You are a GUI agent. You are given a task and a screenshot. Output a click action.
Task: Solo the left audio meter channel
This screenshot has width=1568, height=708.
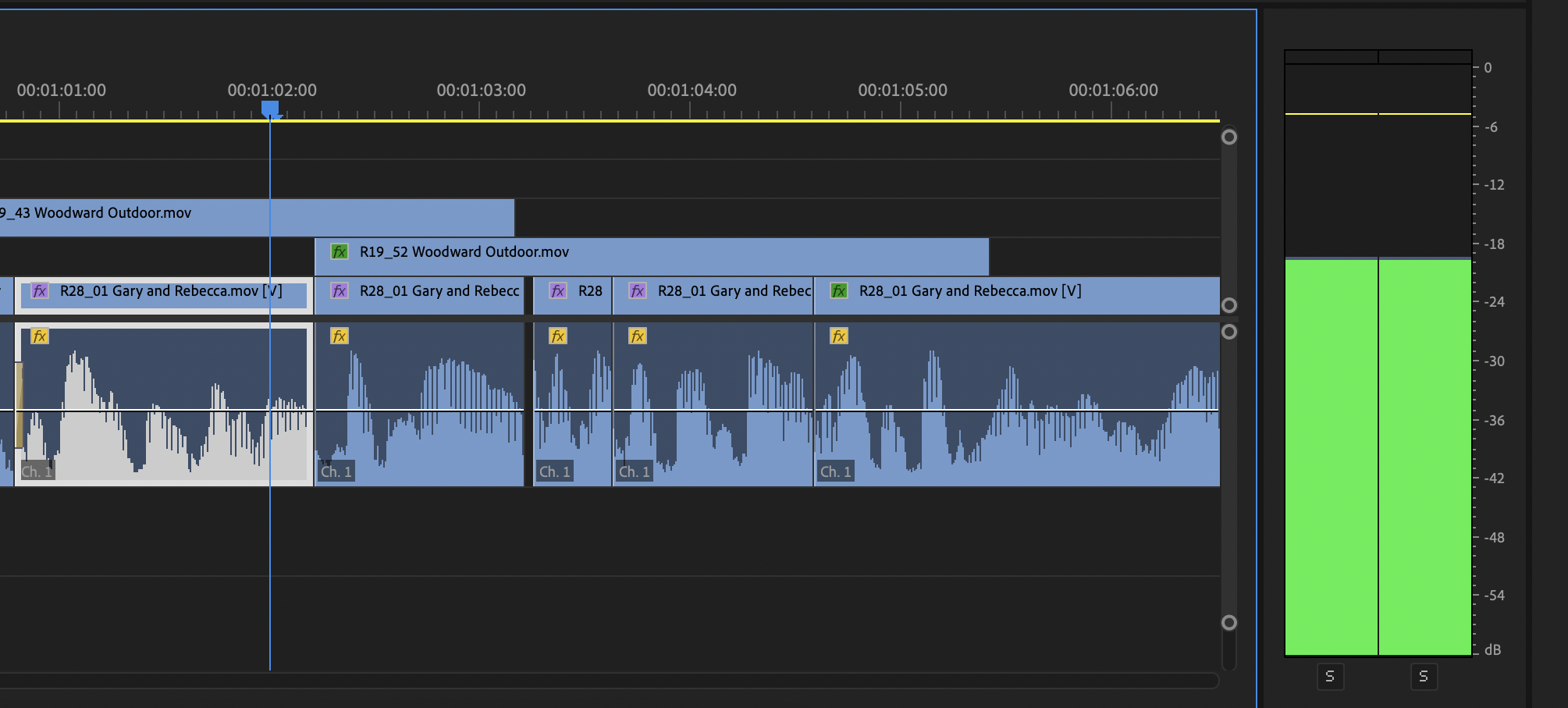point(1330,676)
